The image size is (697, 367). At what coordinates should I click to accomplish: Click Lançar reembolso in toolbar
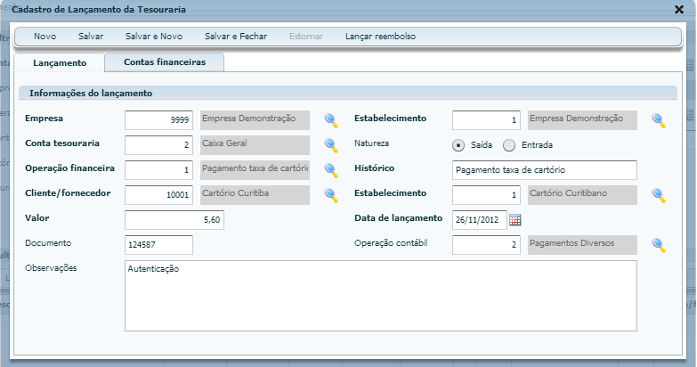(x=381, y=36)
